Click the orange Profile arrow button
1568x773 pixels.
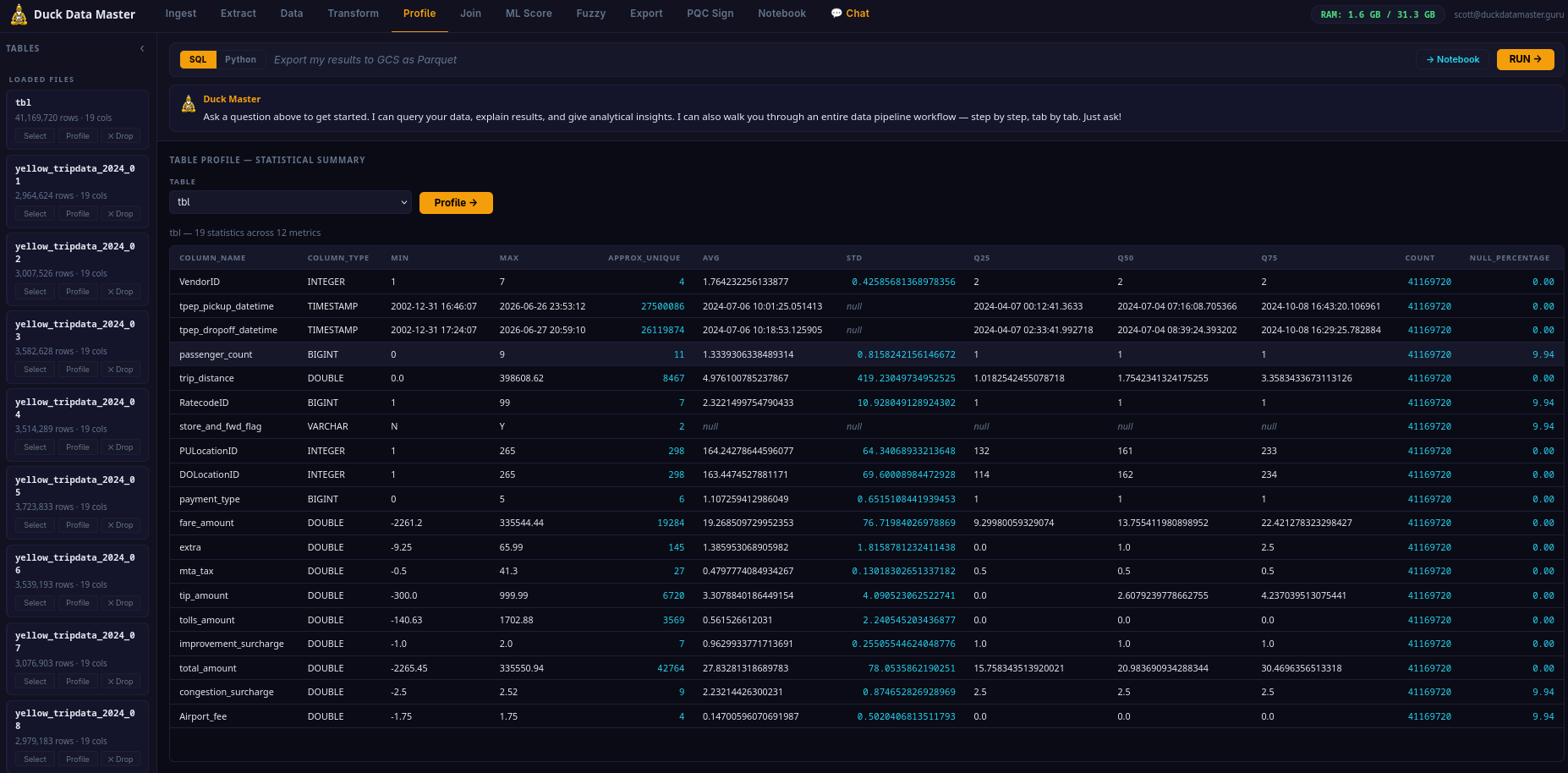[456, 203]
